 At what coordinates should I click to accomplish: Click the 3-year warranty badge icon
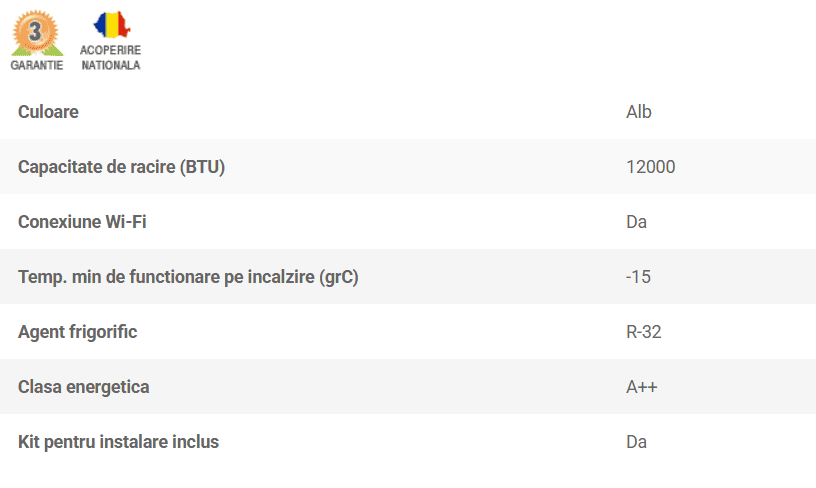coord(36,32)
